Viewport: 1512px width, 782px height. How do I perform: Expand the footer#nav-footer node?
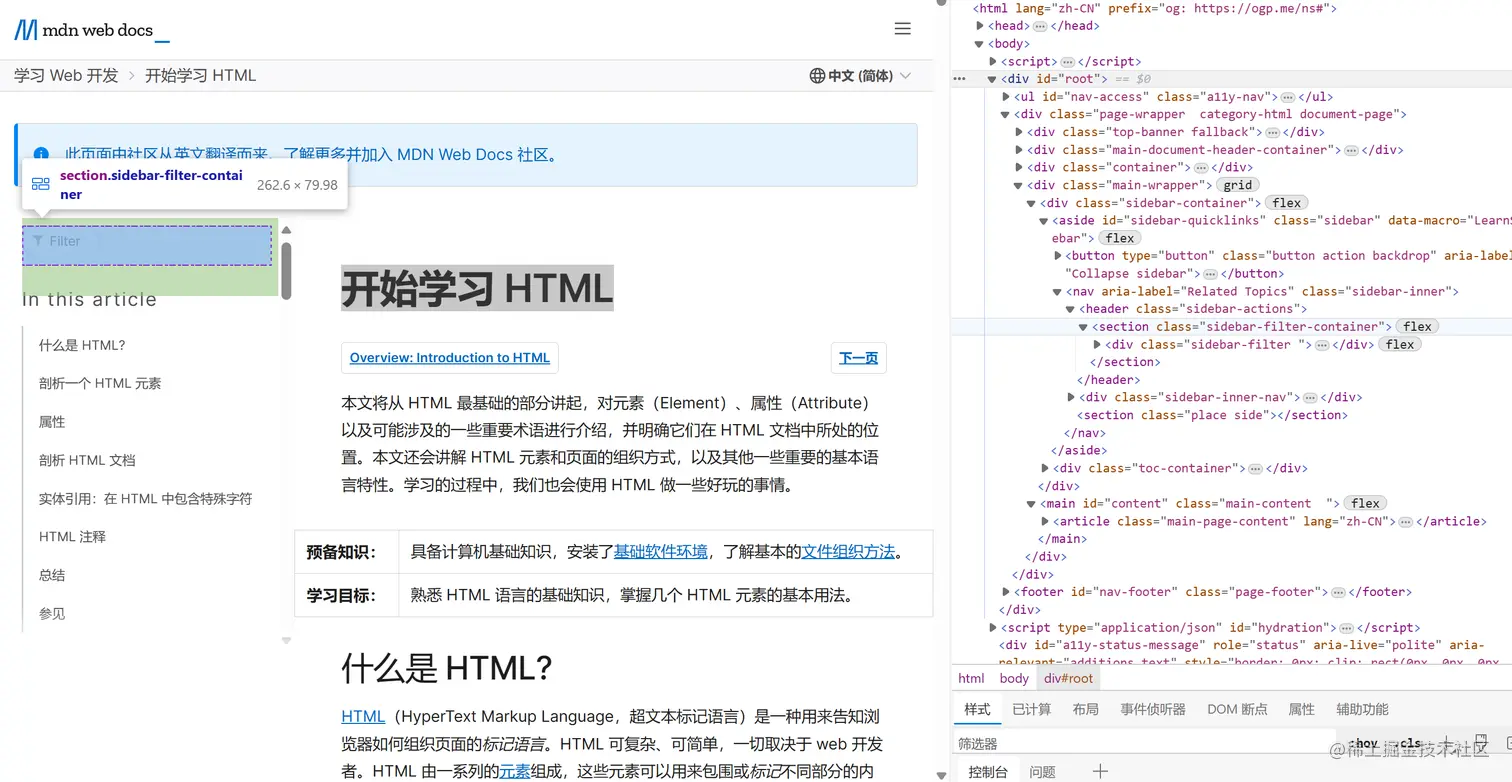coord(1006,592)
